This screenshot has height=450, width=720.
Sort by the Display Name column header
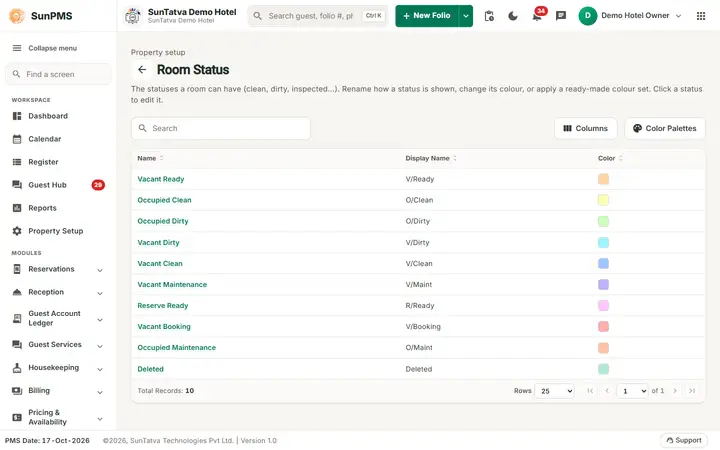[431, 158]
